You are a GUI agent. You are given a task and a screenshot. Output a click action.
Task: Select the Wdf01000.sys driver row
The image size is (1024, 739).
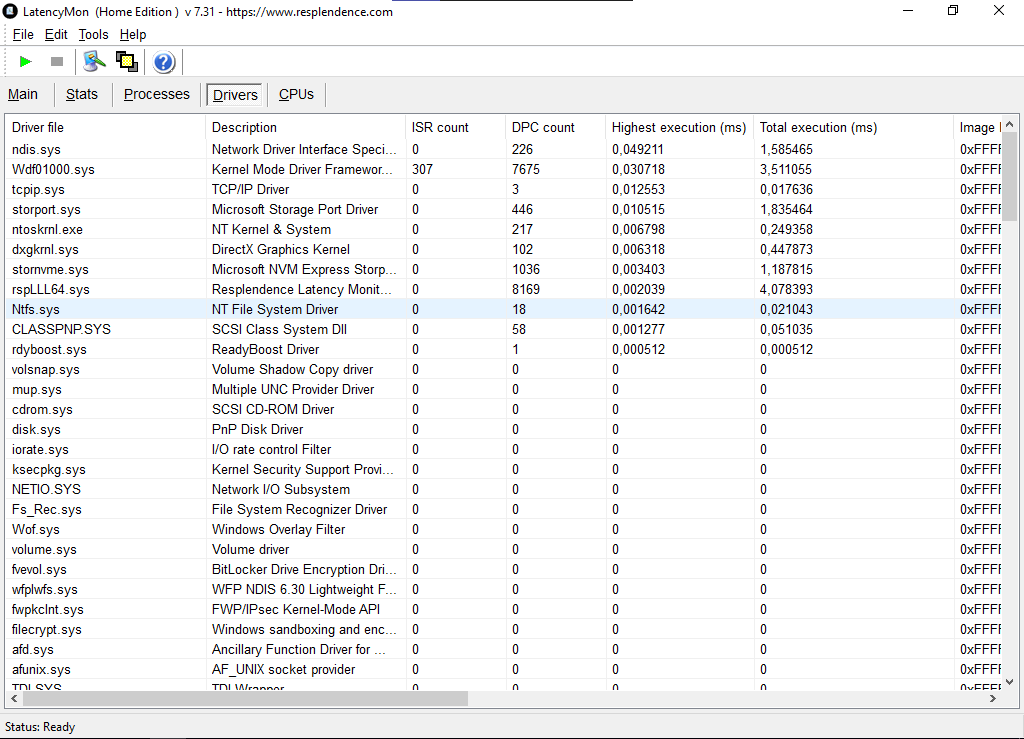coord(53,169)
